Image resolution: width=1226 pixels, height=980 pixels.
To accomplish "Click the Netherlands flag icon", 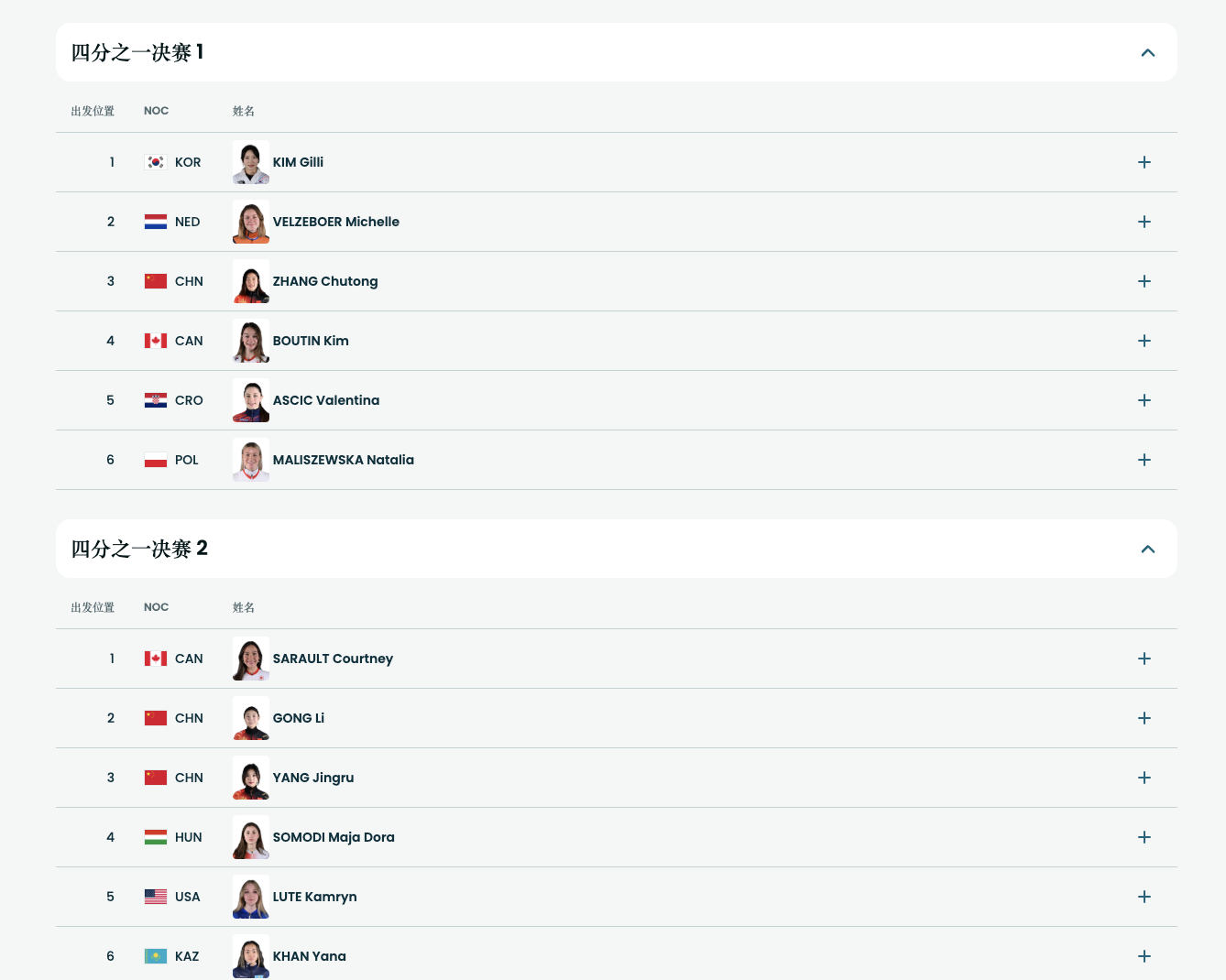I will point(156,222).
